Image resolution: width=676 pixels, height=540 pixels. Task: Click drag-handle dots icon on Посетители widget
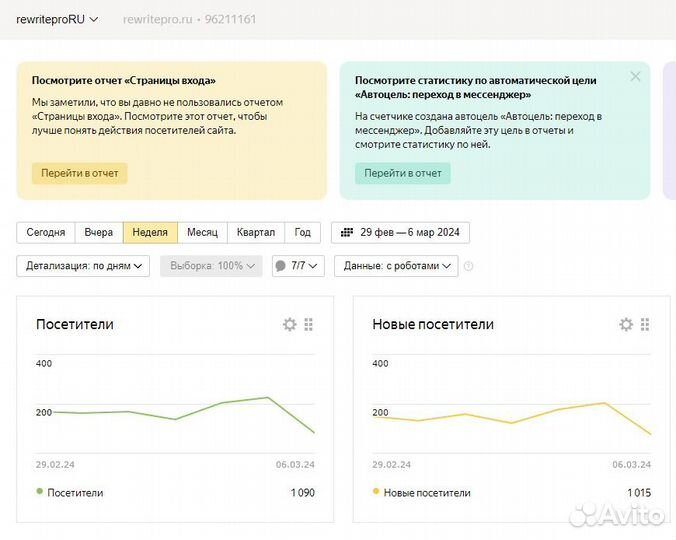click(308, 324)
